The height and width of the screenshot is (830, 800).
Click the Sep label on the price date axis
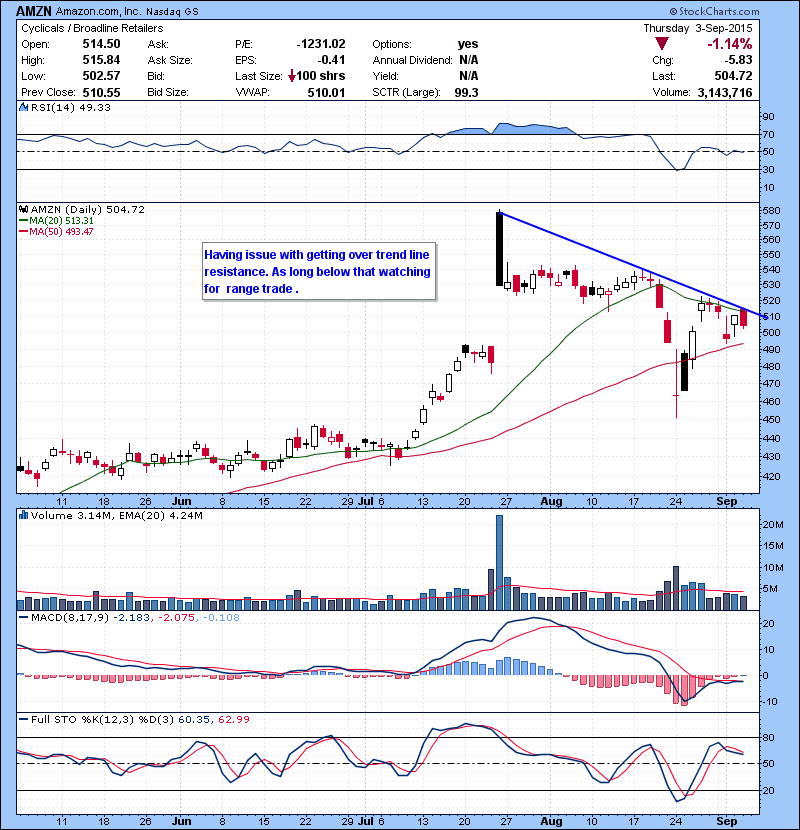point(728,500)
